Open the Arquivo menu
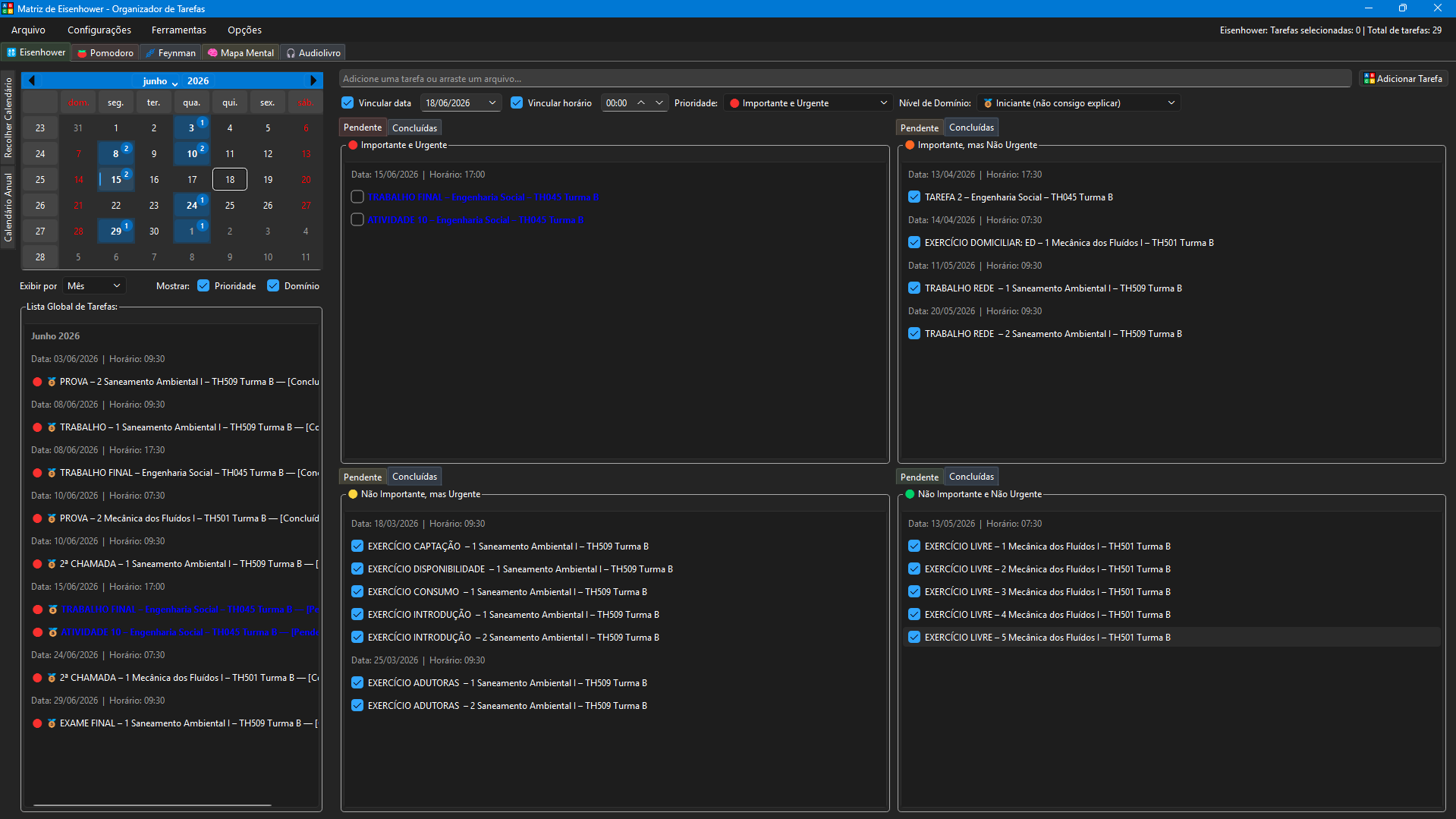Screen dimensions: 1456x819 pos(28,30)
